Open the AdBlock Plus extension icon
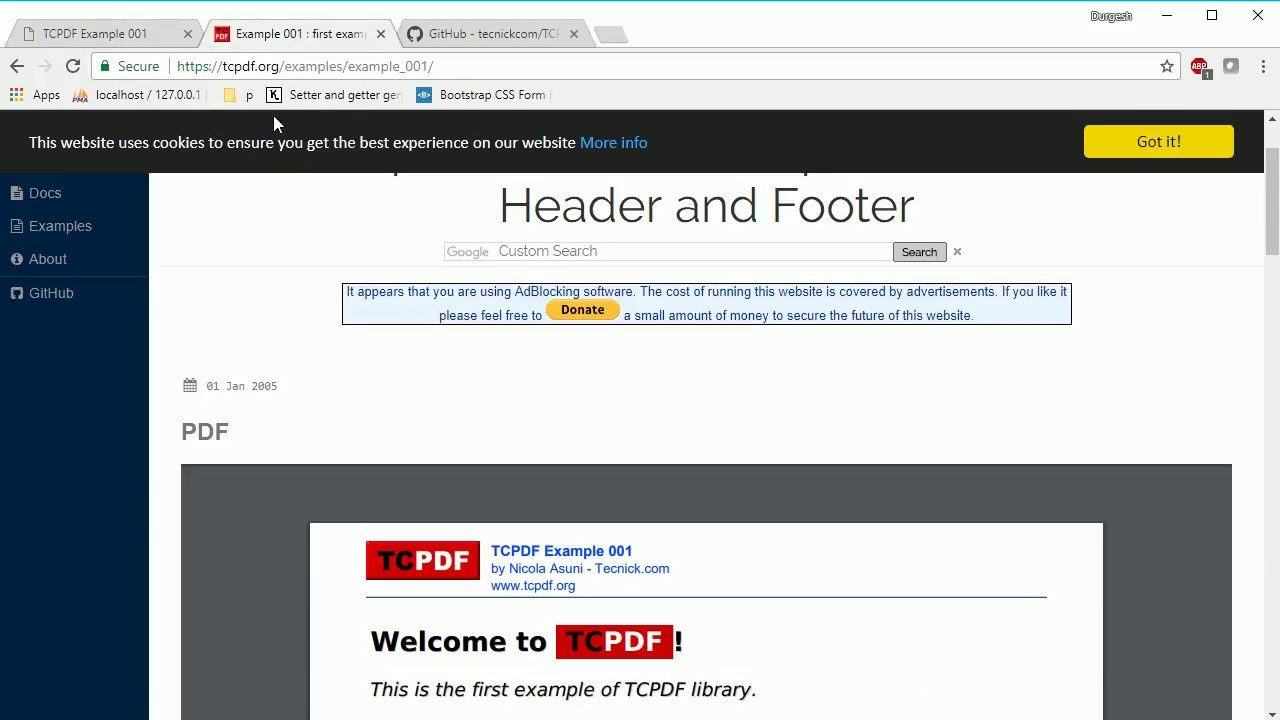The image size is (1280, 720). [x=1200, y=67]
